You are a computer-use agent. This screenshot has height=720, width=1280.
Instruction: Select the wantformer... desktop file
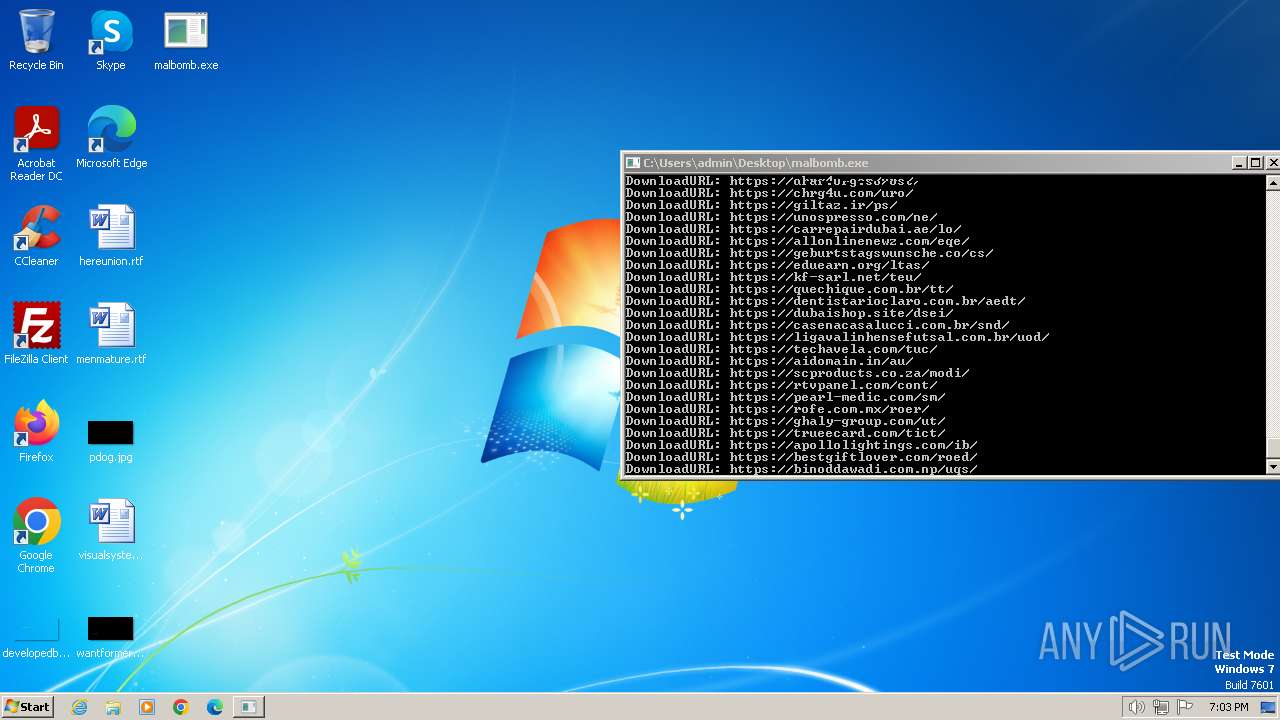tap(111, 638)
